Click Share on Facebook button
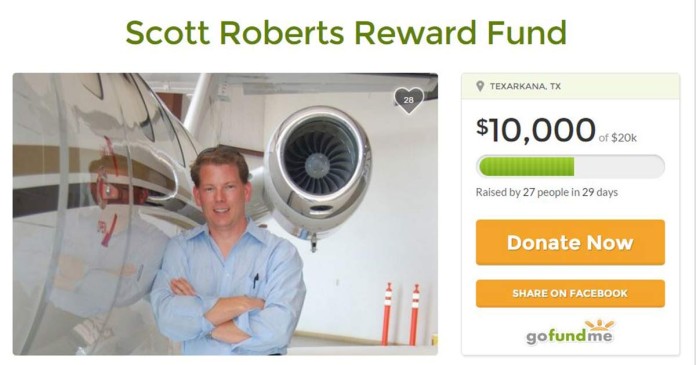 pos(570,294)
